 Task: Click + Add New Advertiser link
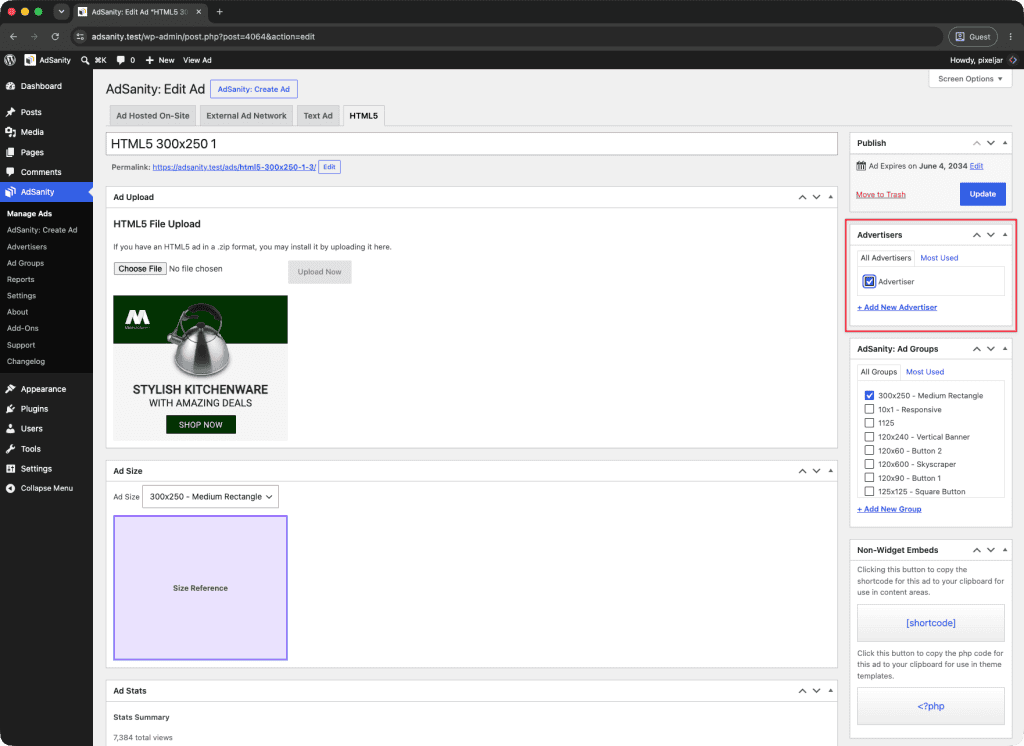tap(897, 307)
